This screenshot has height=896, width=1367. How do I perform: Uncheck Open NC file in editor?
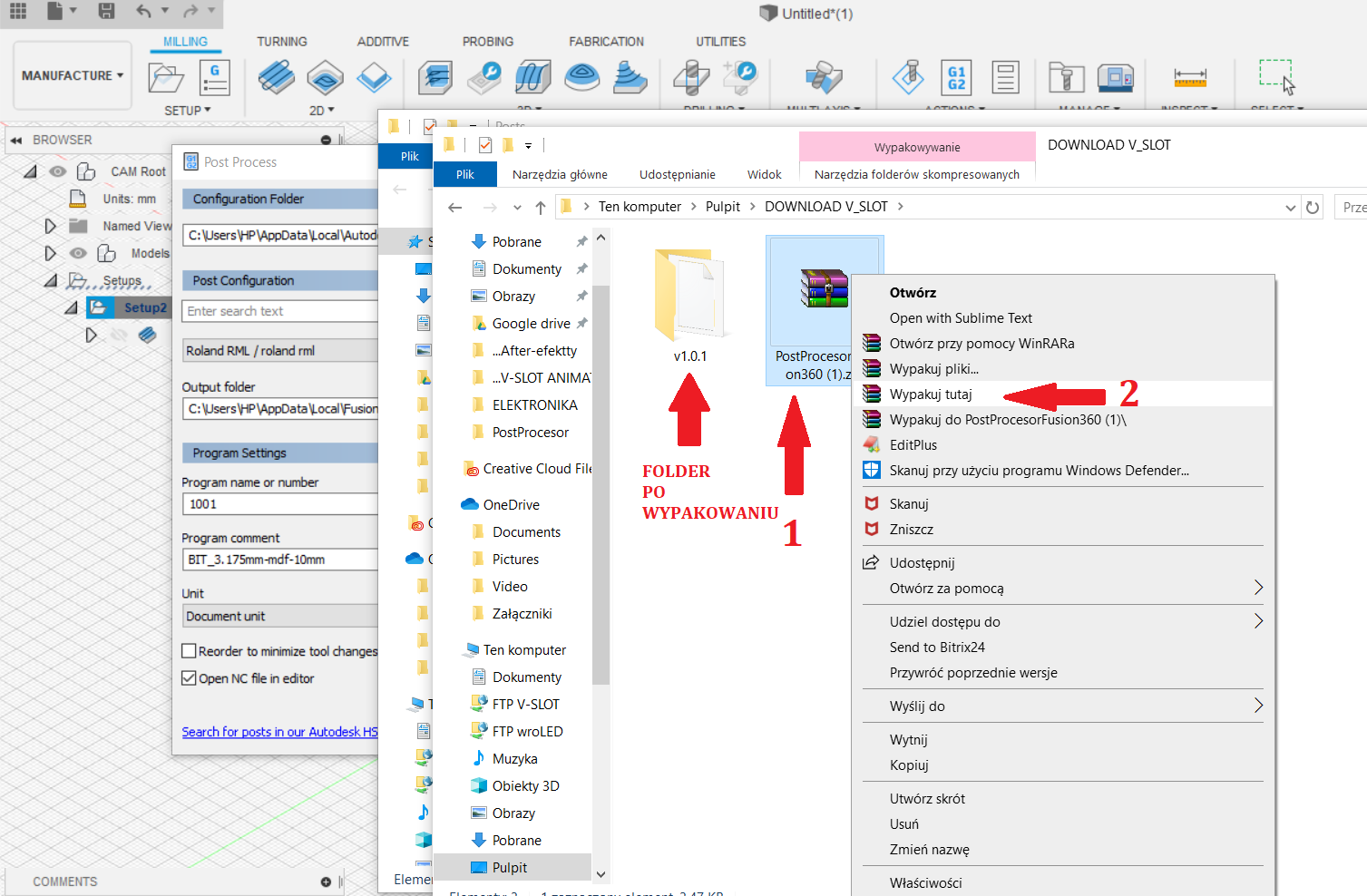click(x=189, y=677)
